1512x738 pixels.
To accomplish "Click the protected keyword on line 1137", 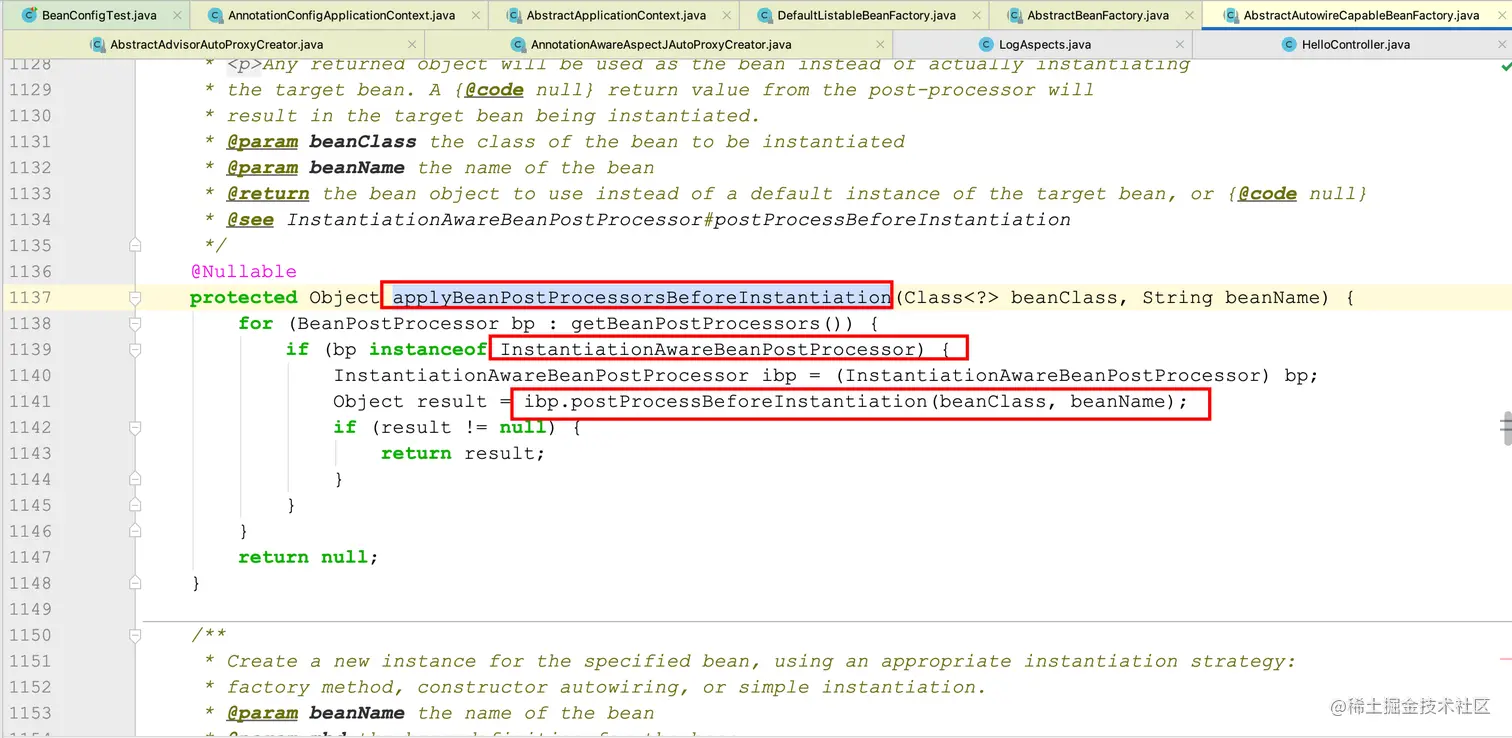I will tap(244, 297).
